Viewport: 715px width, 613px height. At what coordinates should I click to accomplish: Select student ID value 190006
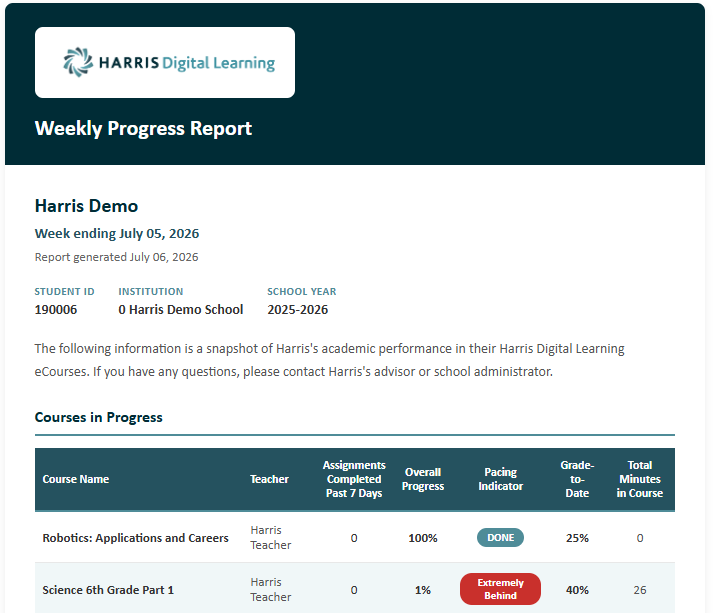pyautogui.click(x=56, y=310)
